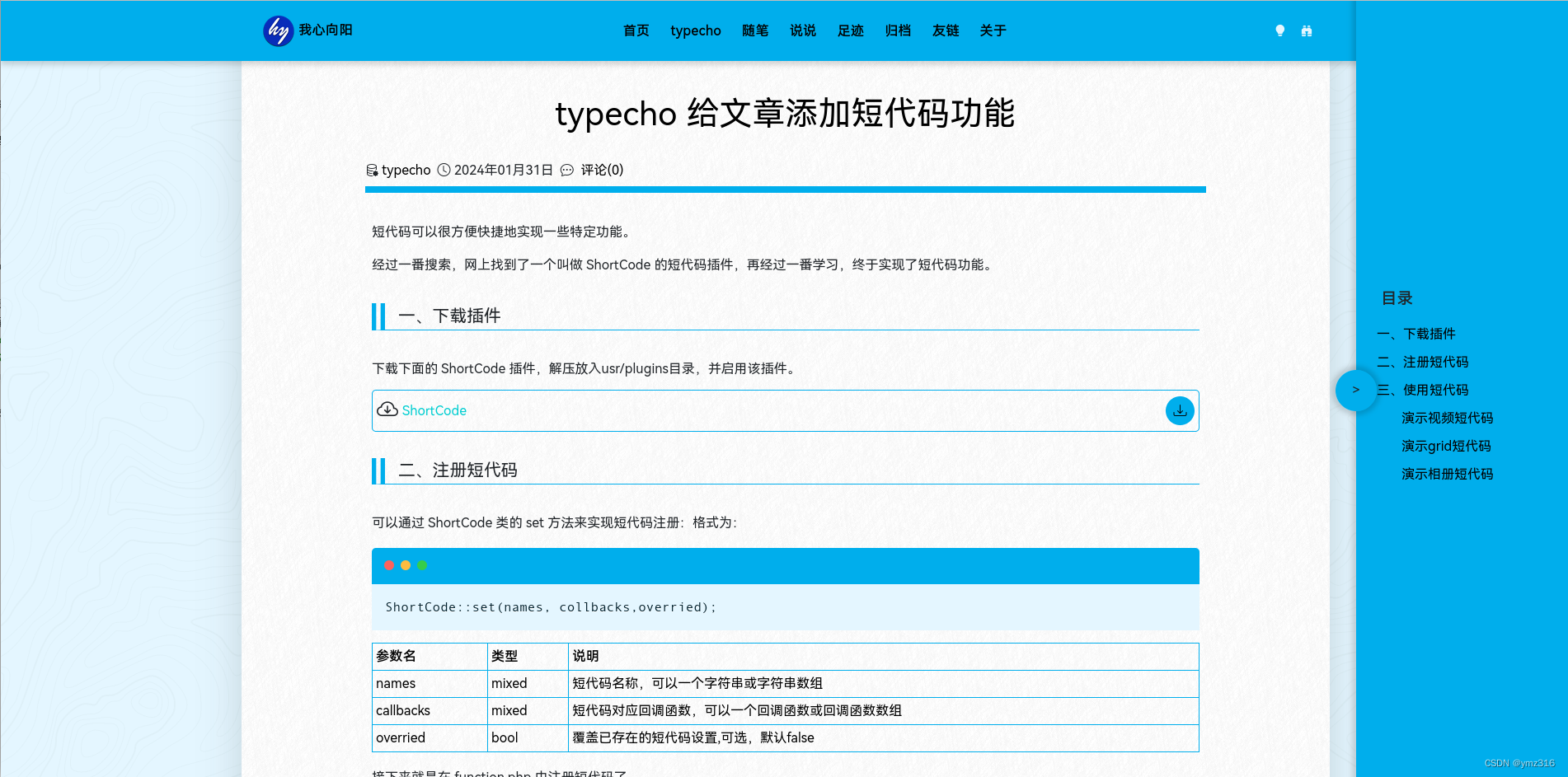Click the 参数名 table header
This screenshot has height=777, width=1568.
[430, 657]
